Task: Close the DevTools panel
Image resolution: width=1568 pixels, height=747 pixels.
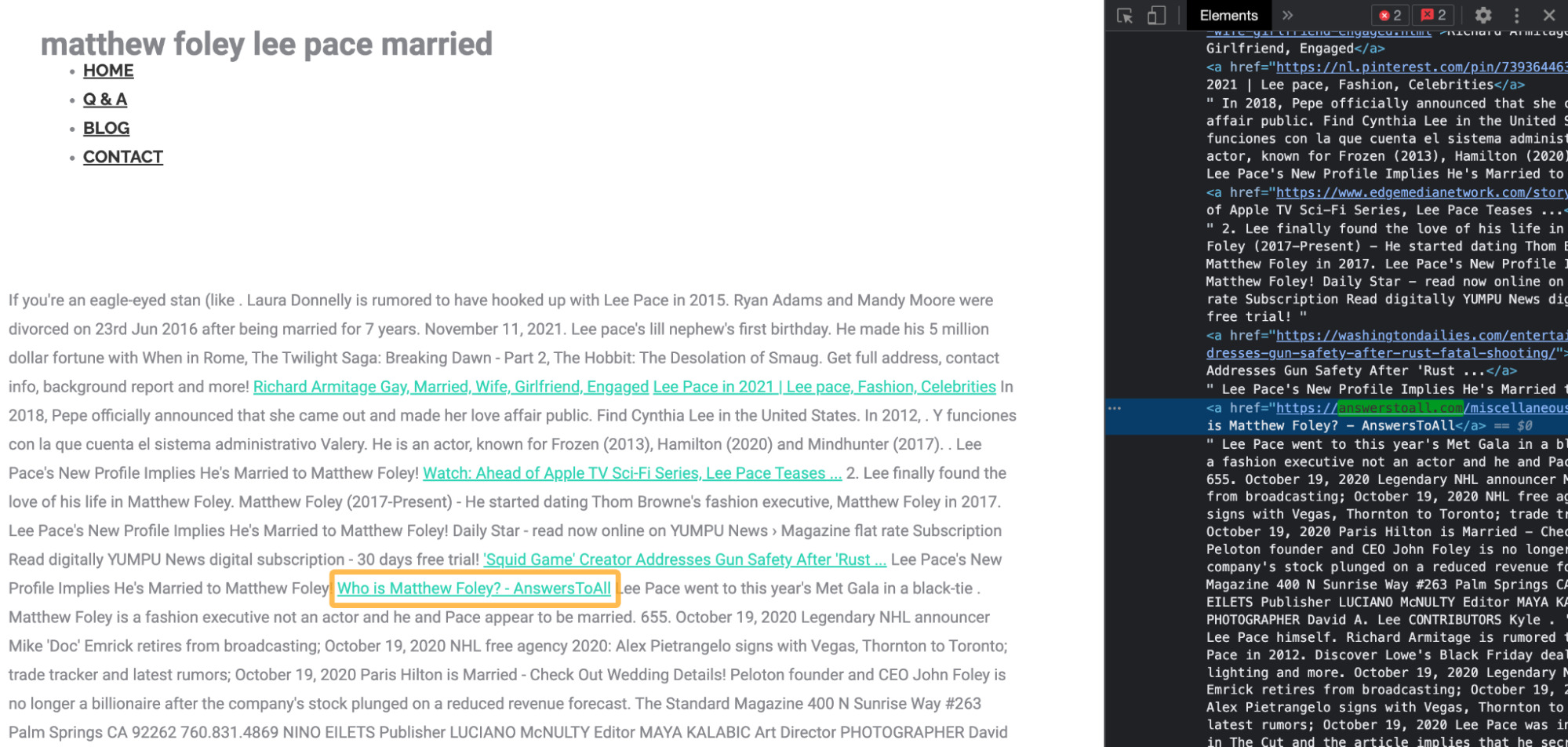Action: (x=1548, y=16)
